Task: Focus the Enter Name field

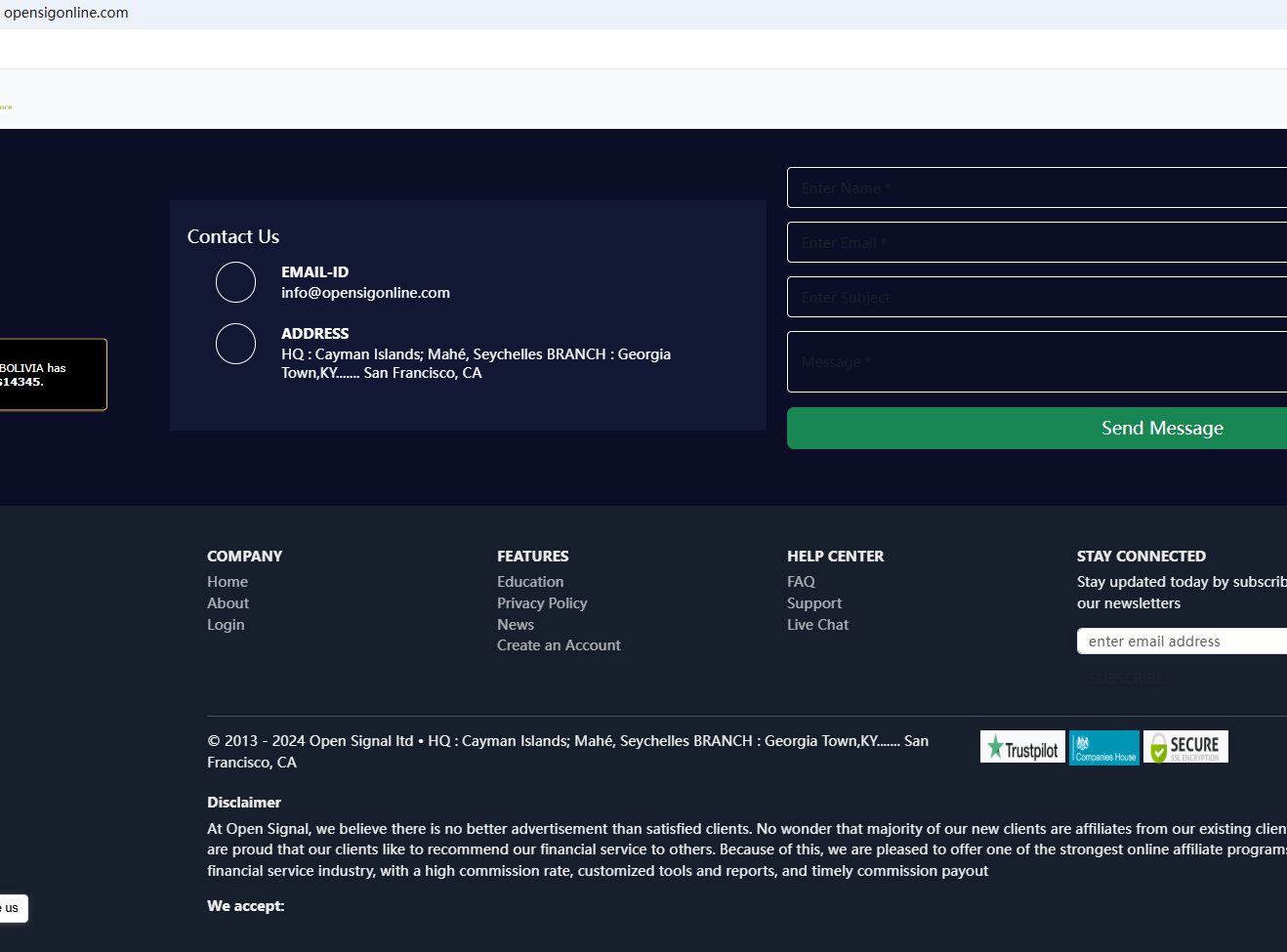Action: tap(1037, 187)
